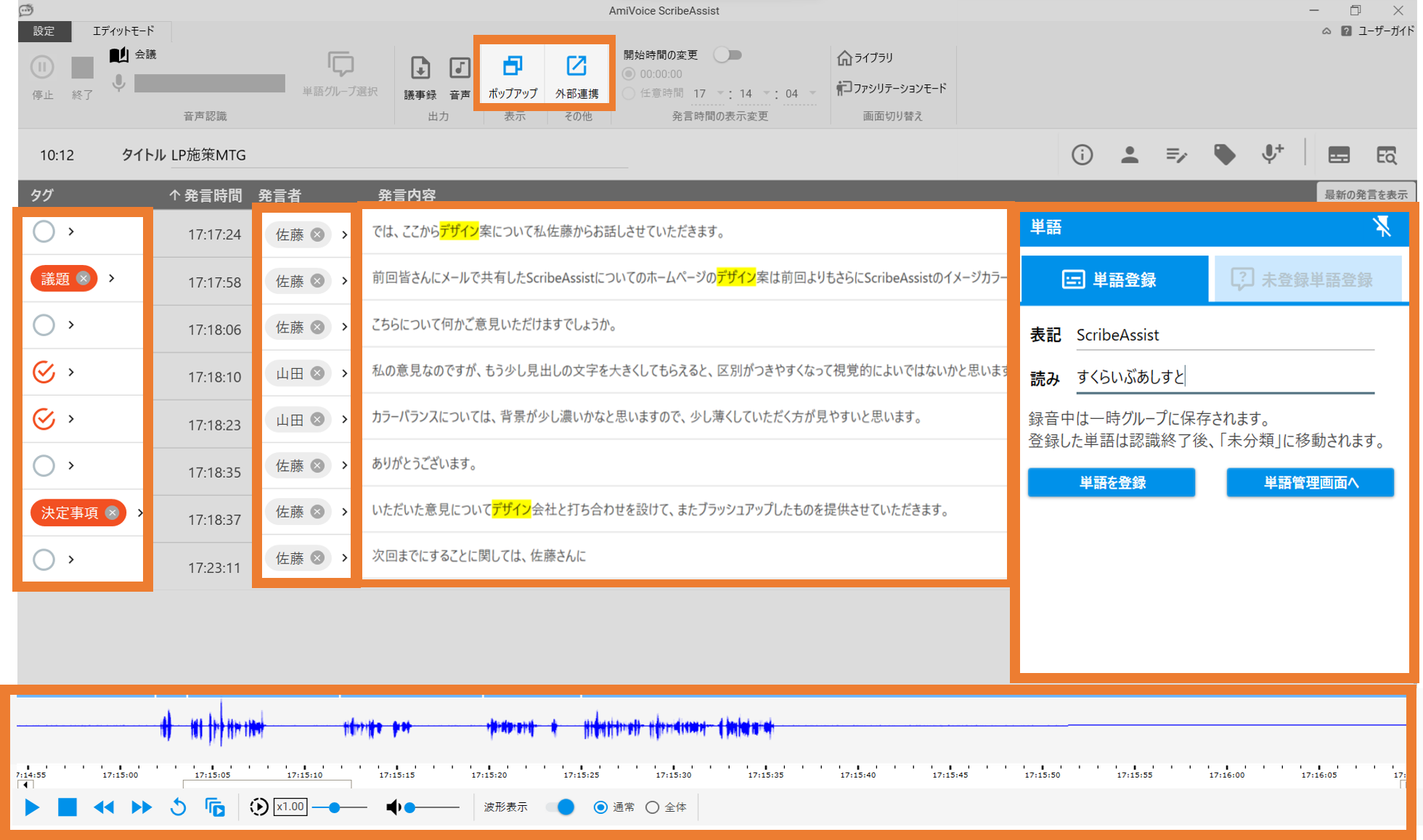Export minutes with the 議事録 icon
Screen dimensions: 1423x840
[x=420, y=68]
